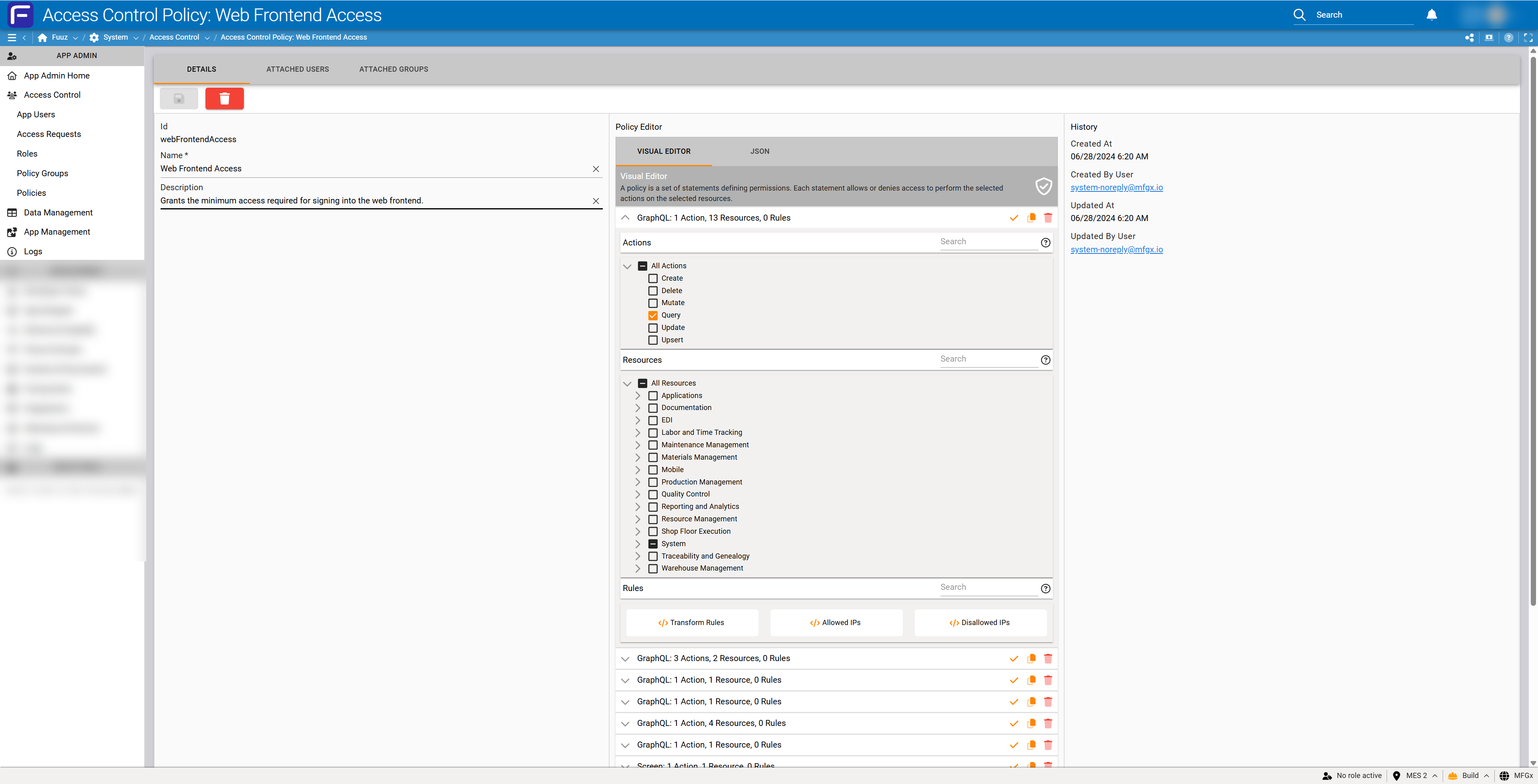Open the Actions help question mark icon
Image resolution: width=1538 pixels, height=784 pixels.
[1045, 242]
